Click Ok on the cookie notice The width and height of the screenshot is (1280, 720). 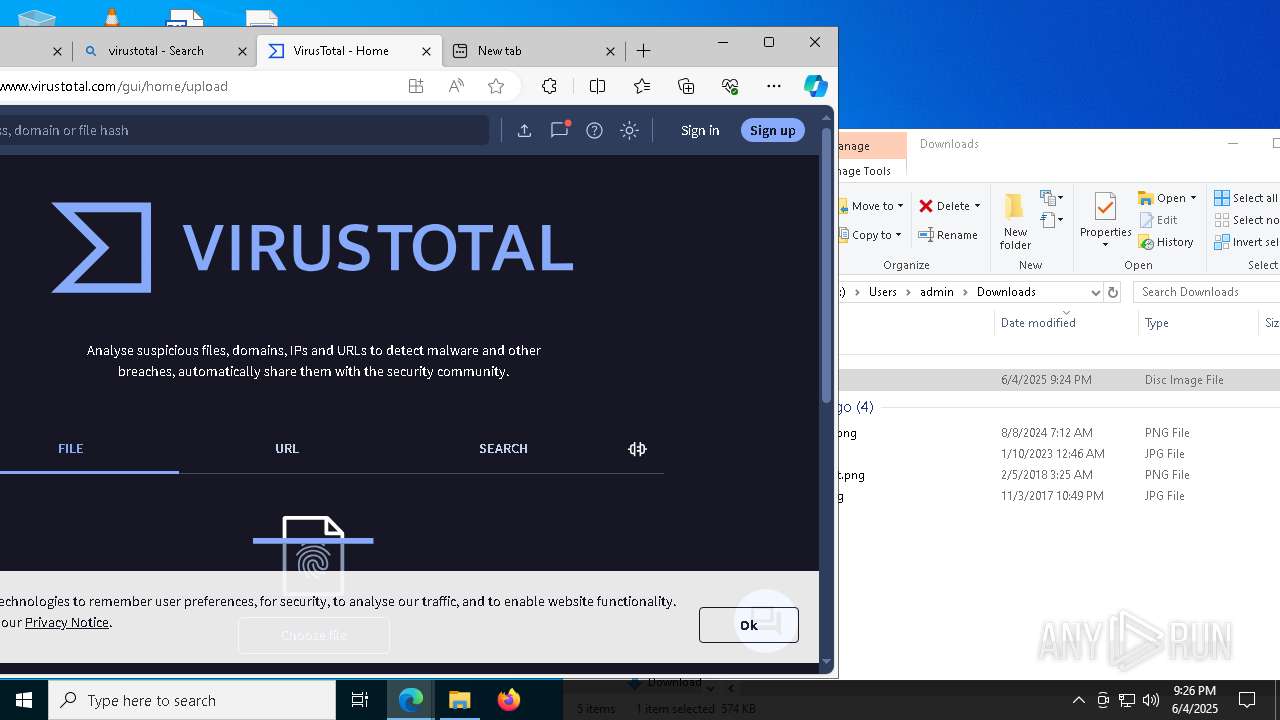pos(748,625)
